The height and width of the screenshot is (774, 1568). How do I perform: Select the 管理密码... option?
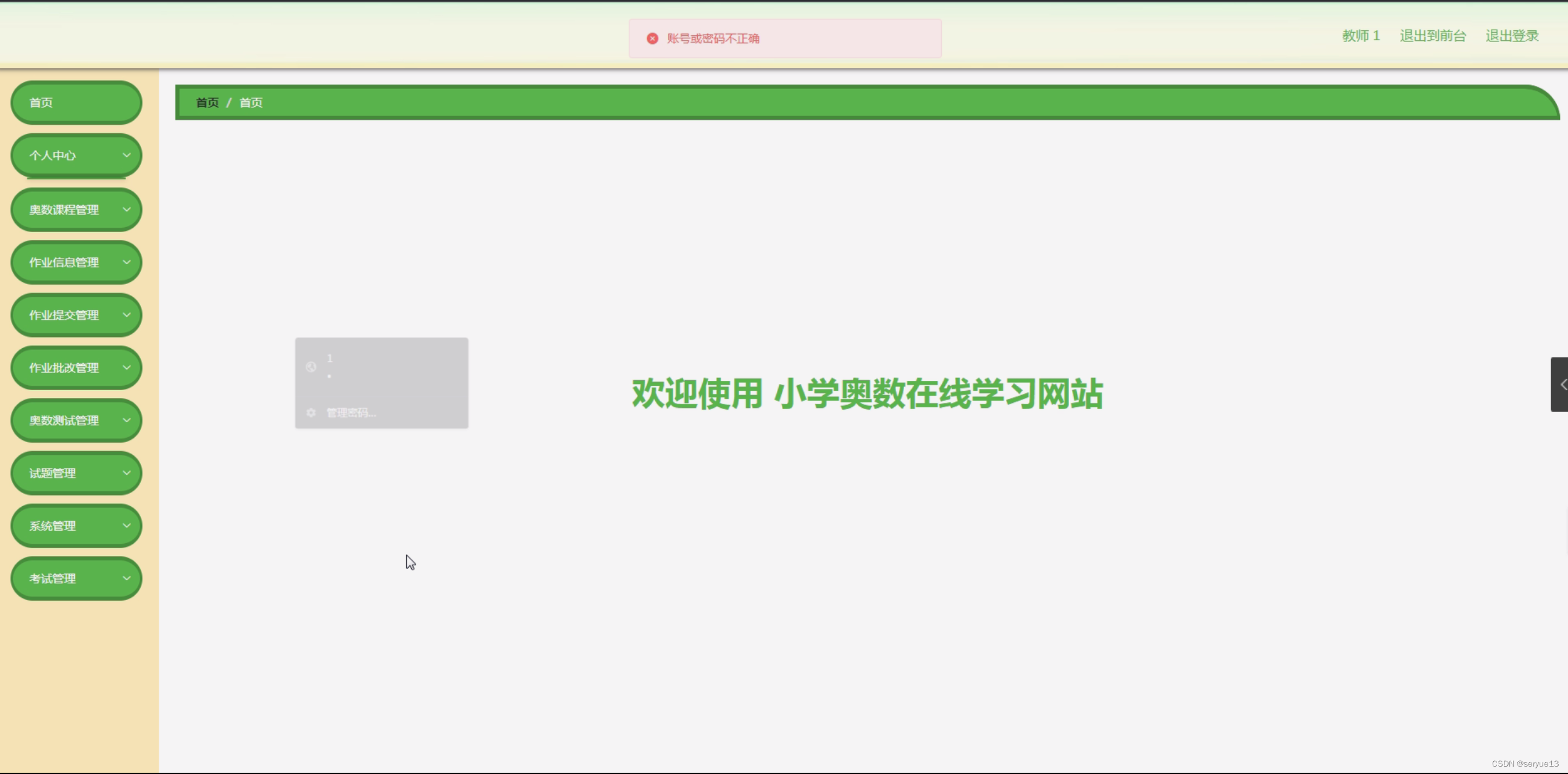pos(351,412)
